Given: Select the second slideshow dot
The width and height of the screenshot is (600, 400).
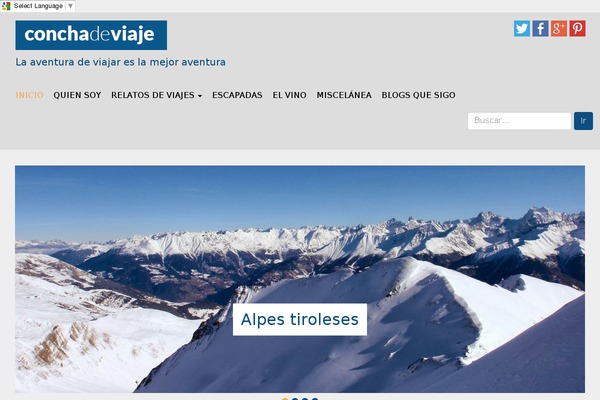Looking at the screenshot, I should click(295, 399).
